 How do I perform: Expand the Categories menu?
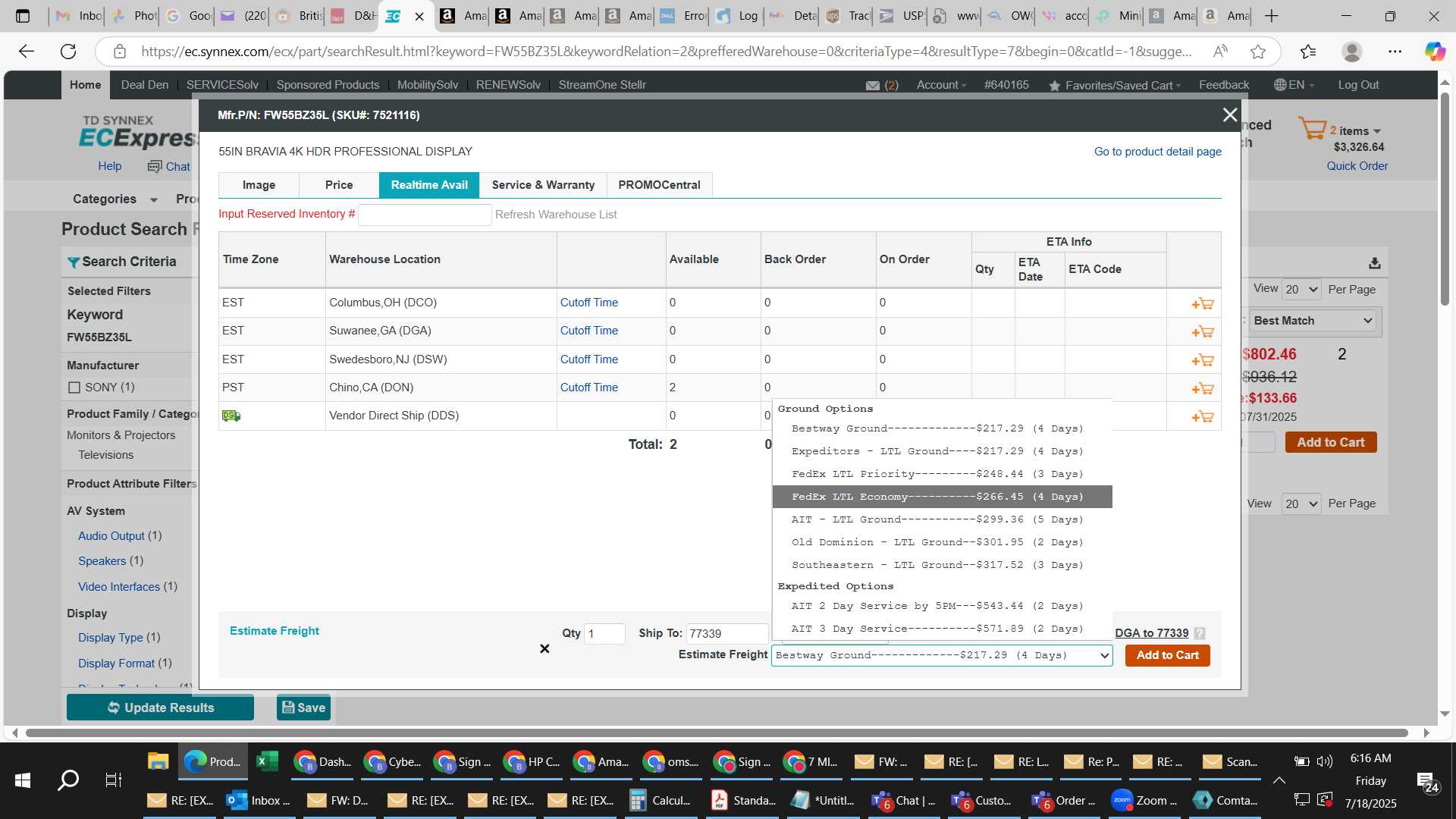(115, 199)
